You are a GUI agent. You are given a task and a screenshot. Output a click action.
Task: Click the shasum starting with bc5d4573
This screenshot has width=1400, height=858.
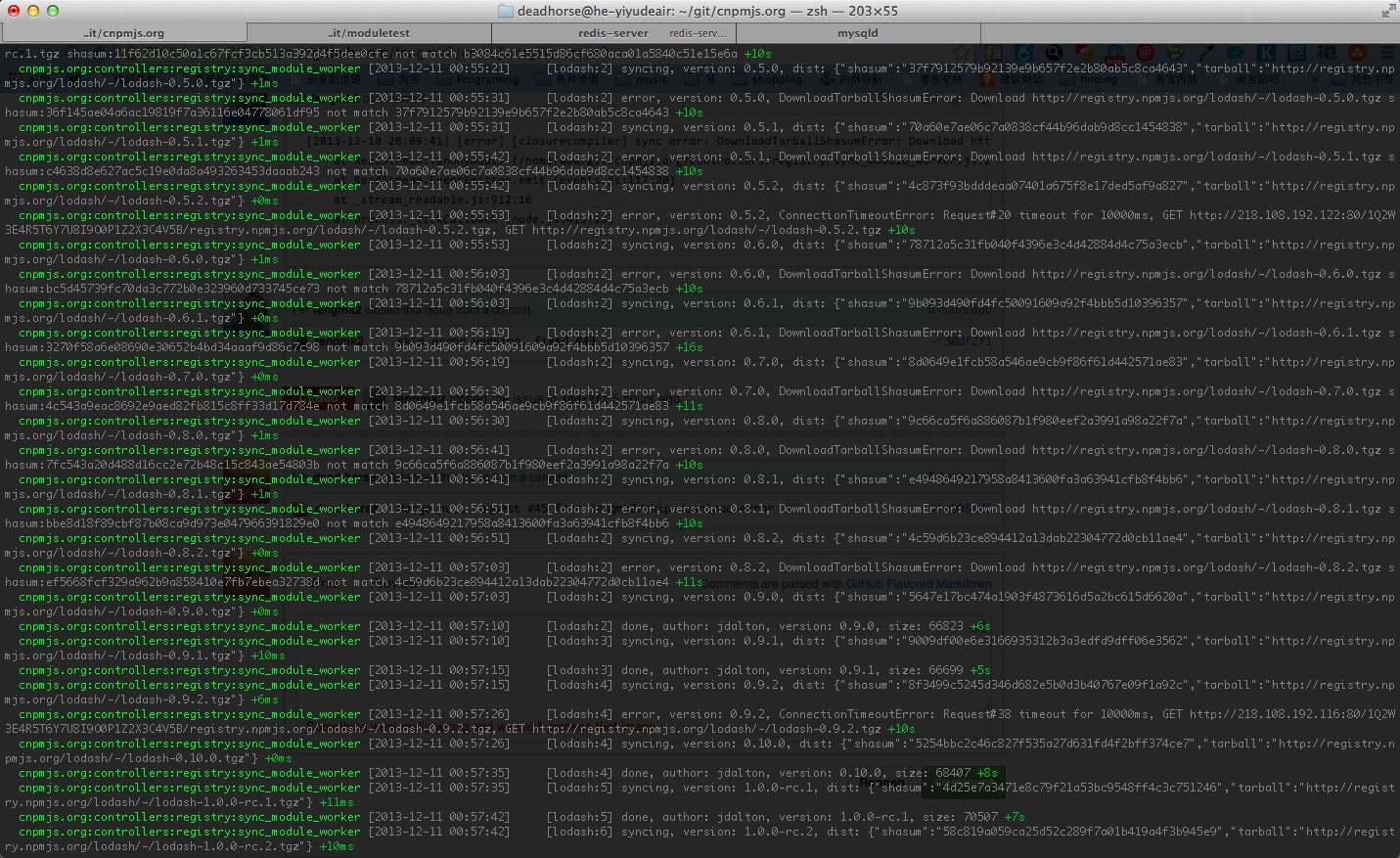pos(183,289)
